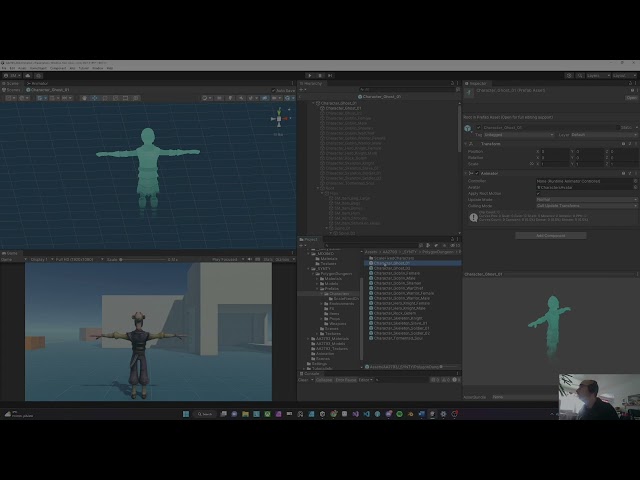The width and height of the screenshot is (640, 480).
Task: Toggle the Static checkbox in Inspector
Action: (618, 127)
